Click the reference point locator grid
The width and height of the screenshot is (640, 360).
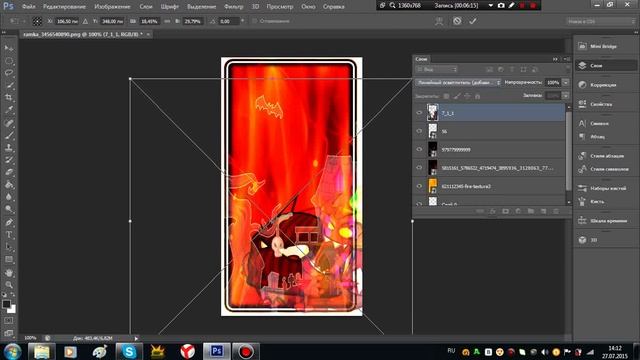(x=37, y=21)
